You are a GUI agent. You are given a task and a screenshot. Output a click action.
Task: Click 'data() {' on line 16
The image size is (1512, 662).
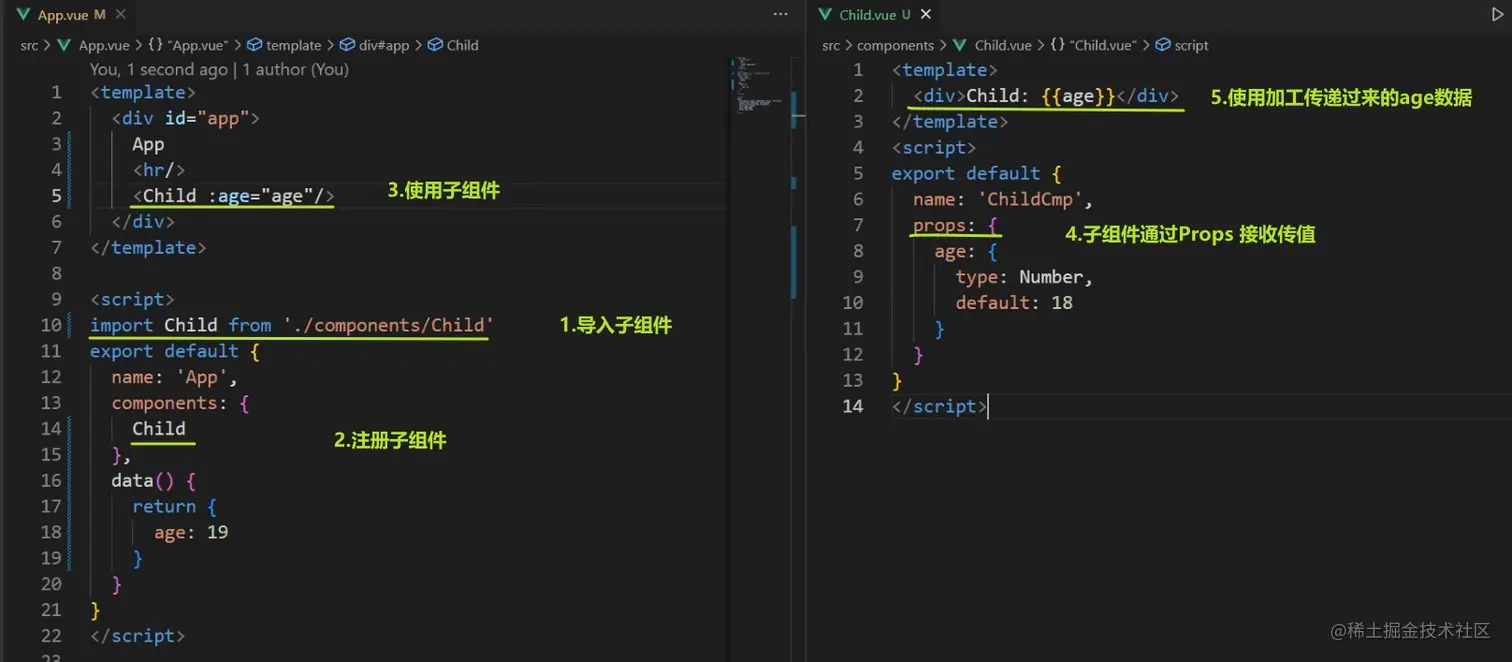coord(153,481)
